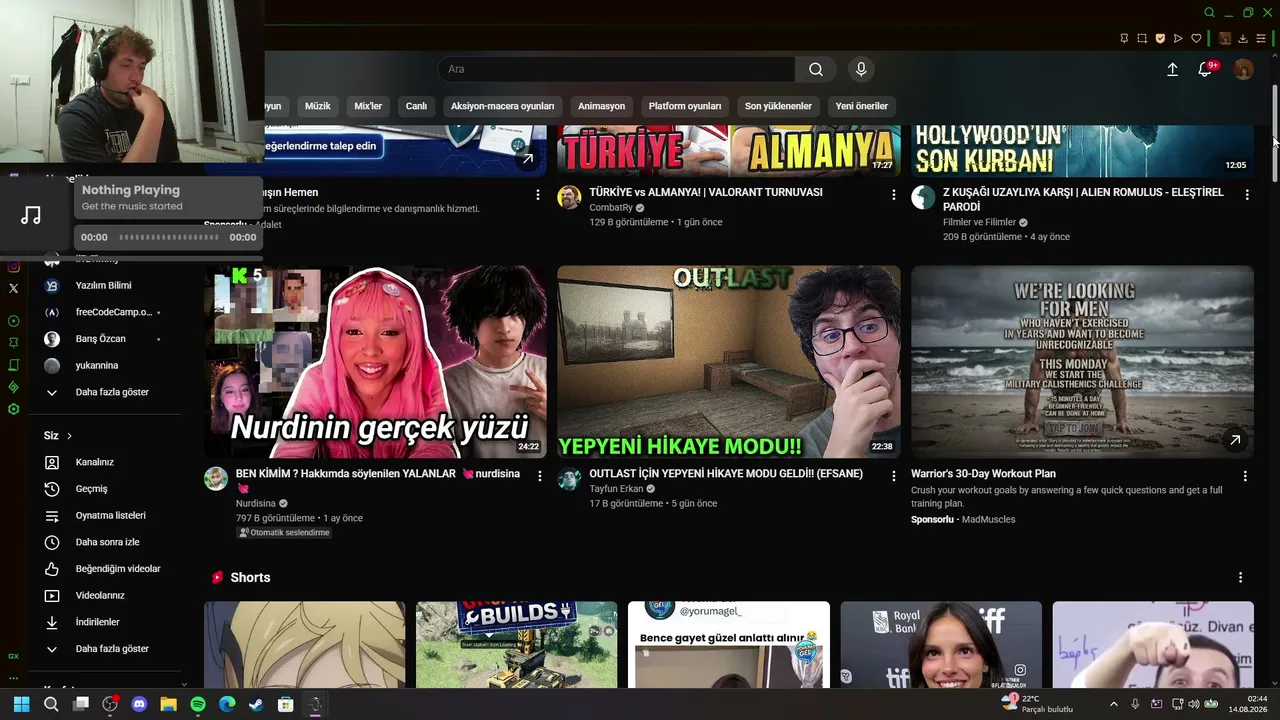Open the Nurdisina channel name link

pyautogui.click(x=256, y=504)
